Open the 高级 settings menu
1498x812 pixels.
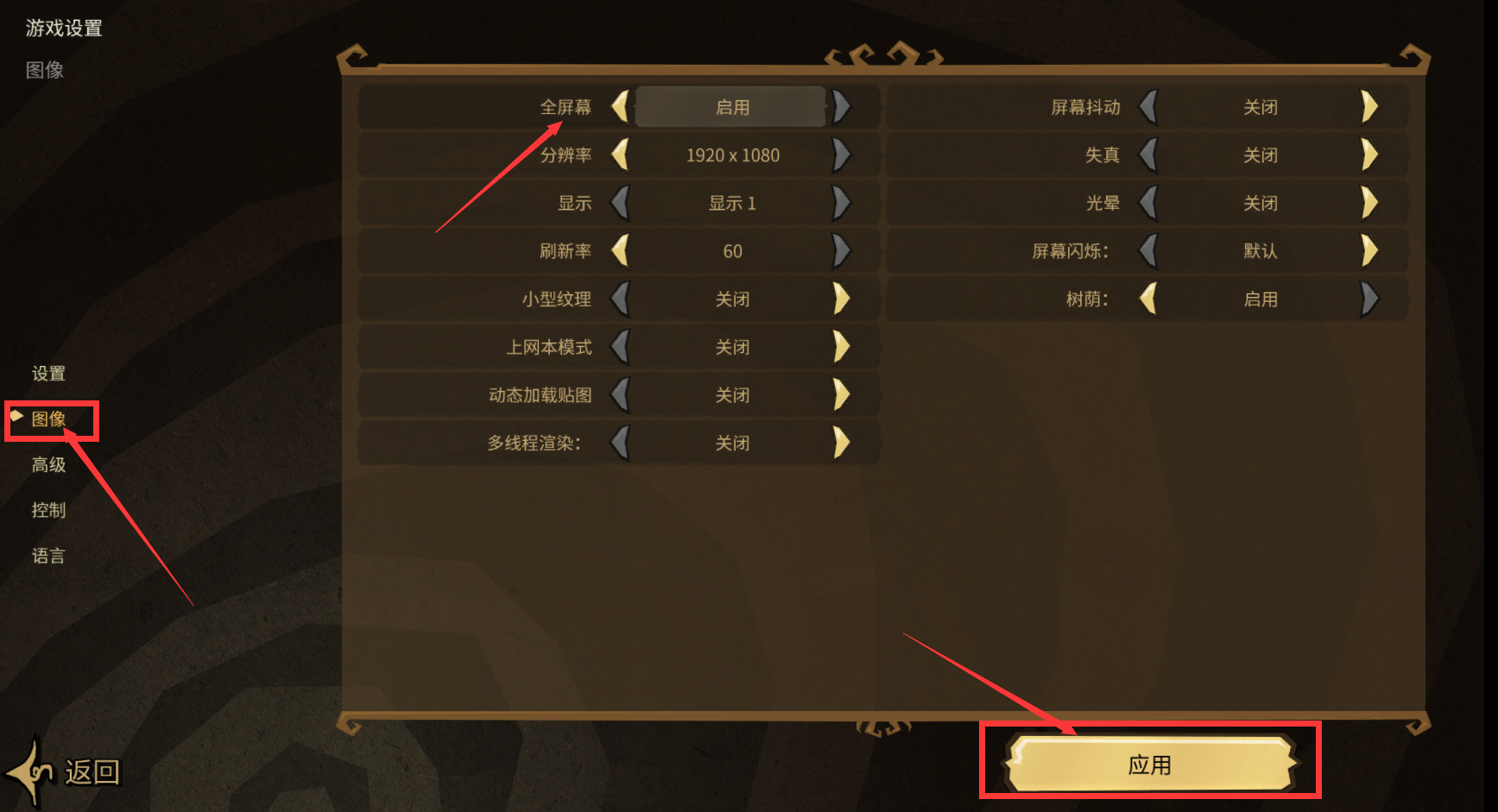[x=48, y=465]
